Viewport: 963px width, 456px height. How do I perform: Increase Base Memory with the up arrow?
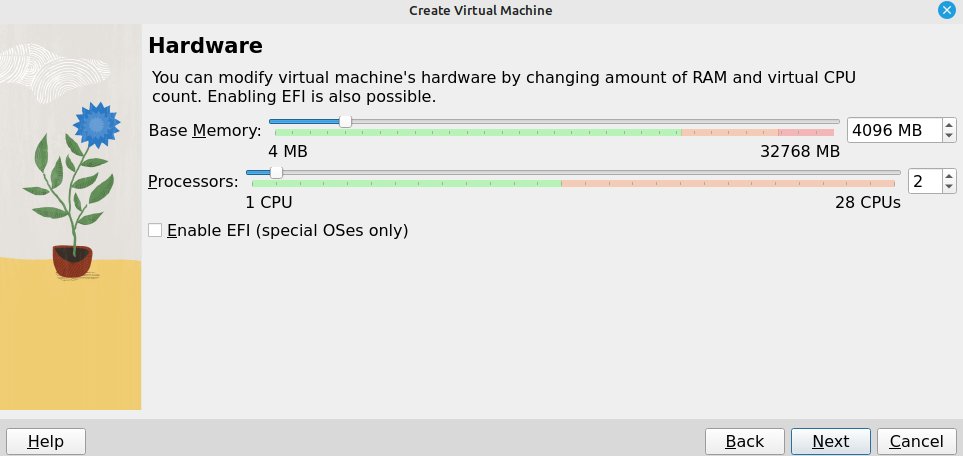tap(949, 124)
